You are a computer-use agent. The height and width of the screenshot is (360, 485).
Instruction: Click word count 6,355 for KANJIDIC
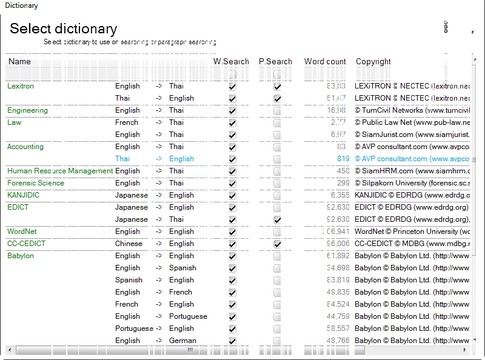click(x=340, y=195)
